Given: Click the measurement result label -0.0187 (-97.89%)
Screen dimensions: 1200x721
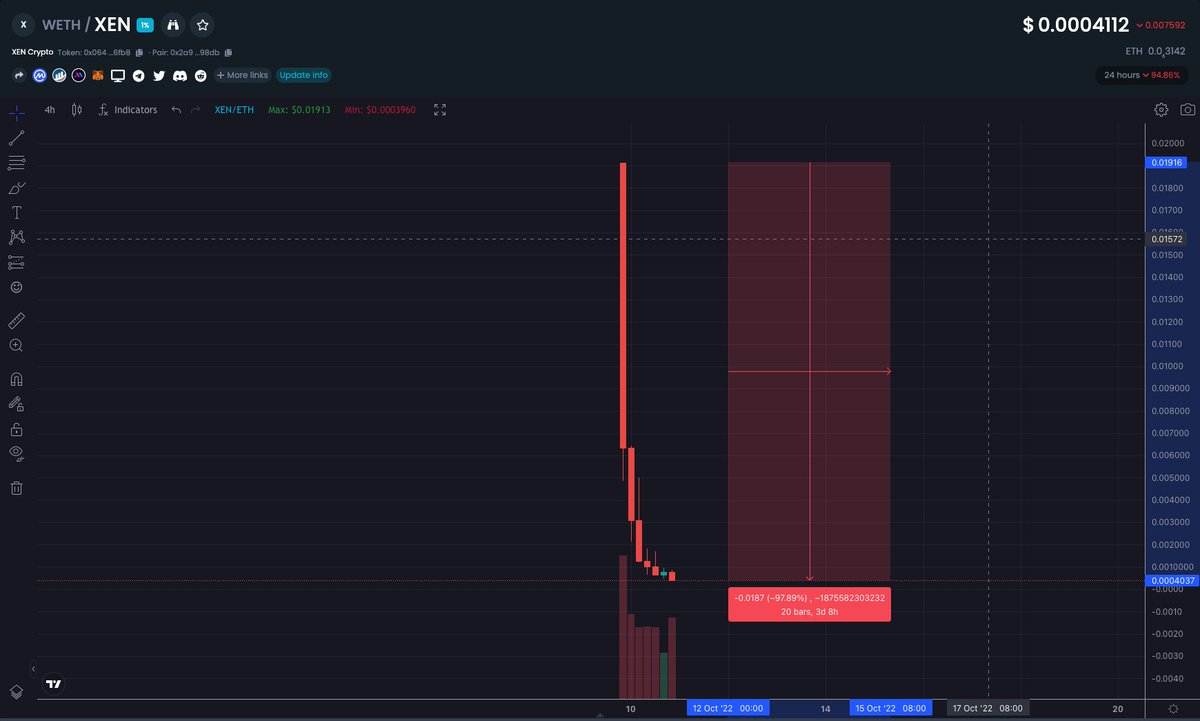Looking at the screenshot, I should [x=809, y=604].
